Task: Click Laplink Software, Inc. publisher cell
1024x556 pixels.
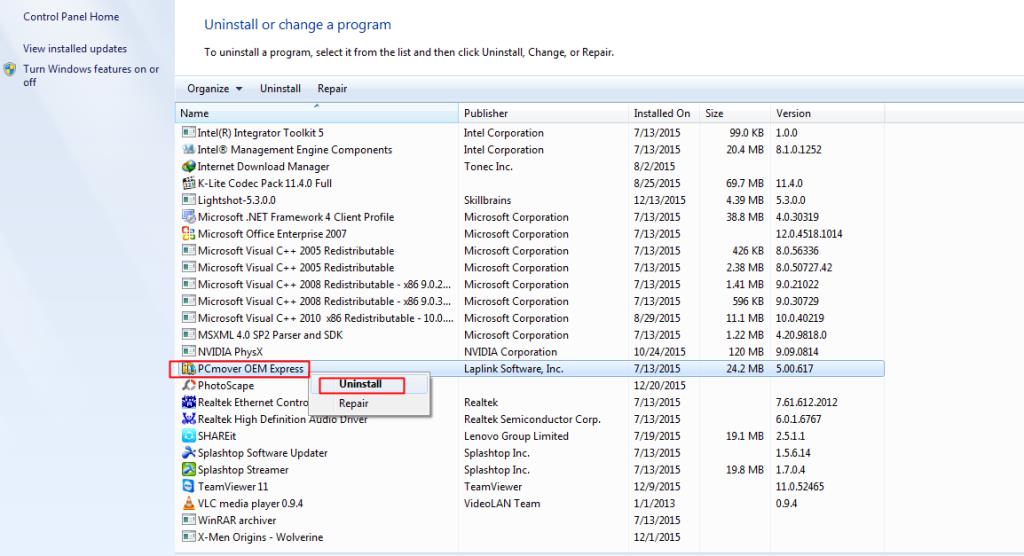Action: [513, 369]
